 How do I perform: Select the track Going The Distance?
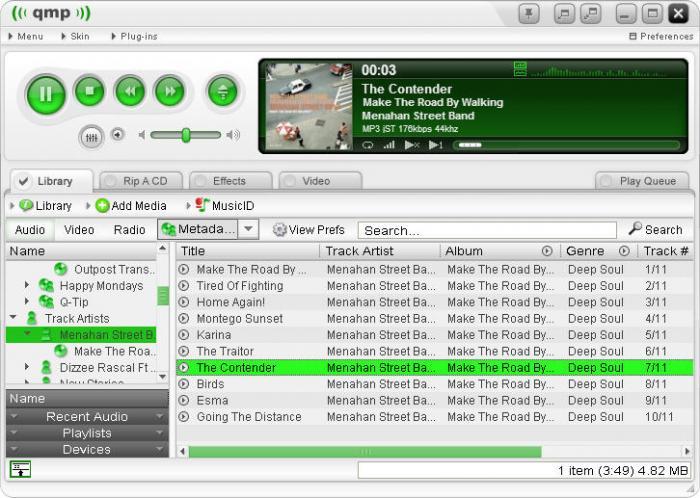tap(434, 417)
